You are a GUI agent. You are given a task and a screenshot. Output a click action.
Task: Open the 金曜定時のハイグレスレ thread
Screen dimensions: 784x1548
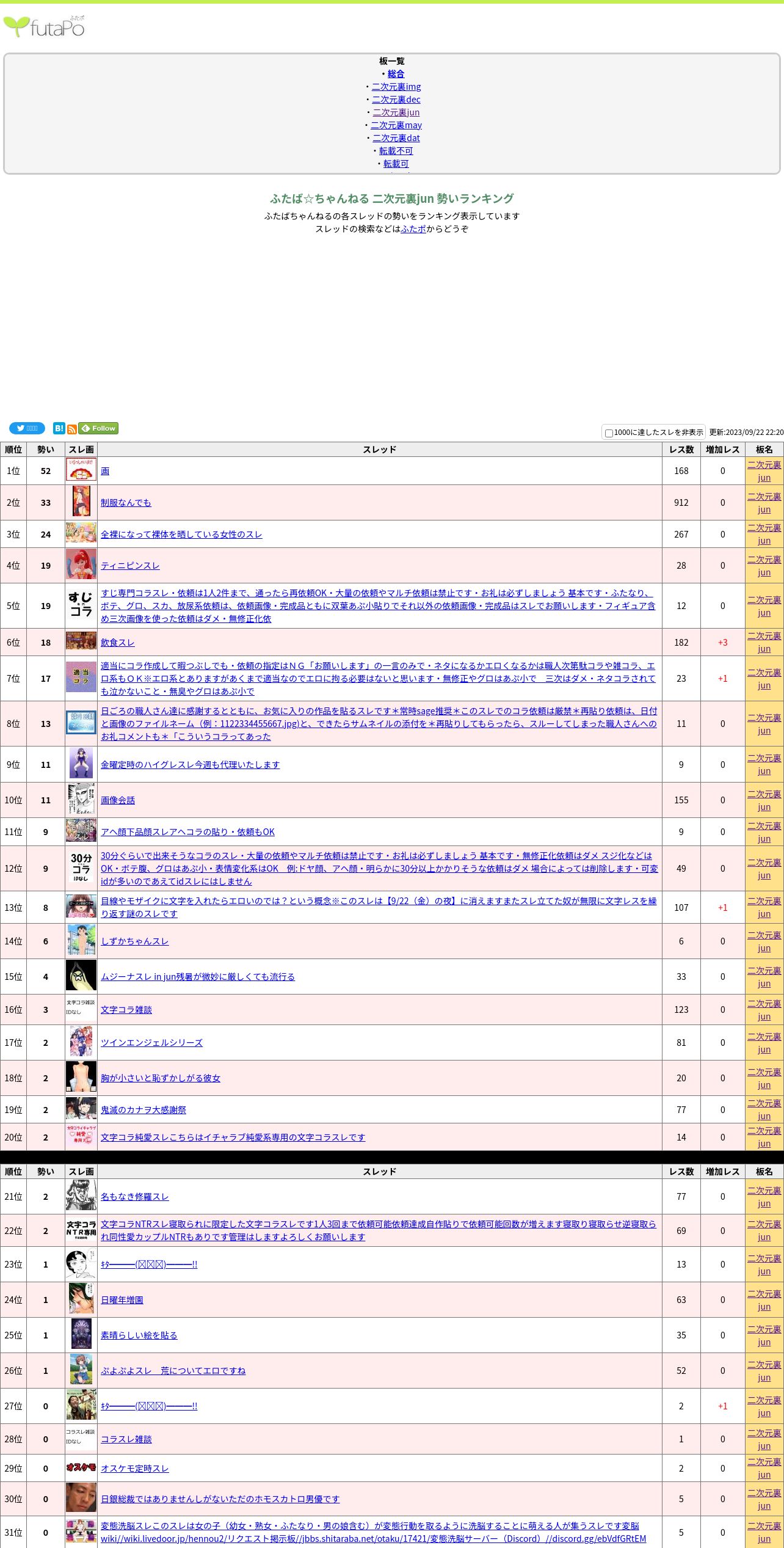(190, 765)
